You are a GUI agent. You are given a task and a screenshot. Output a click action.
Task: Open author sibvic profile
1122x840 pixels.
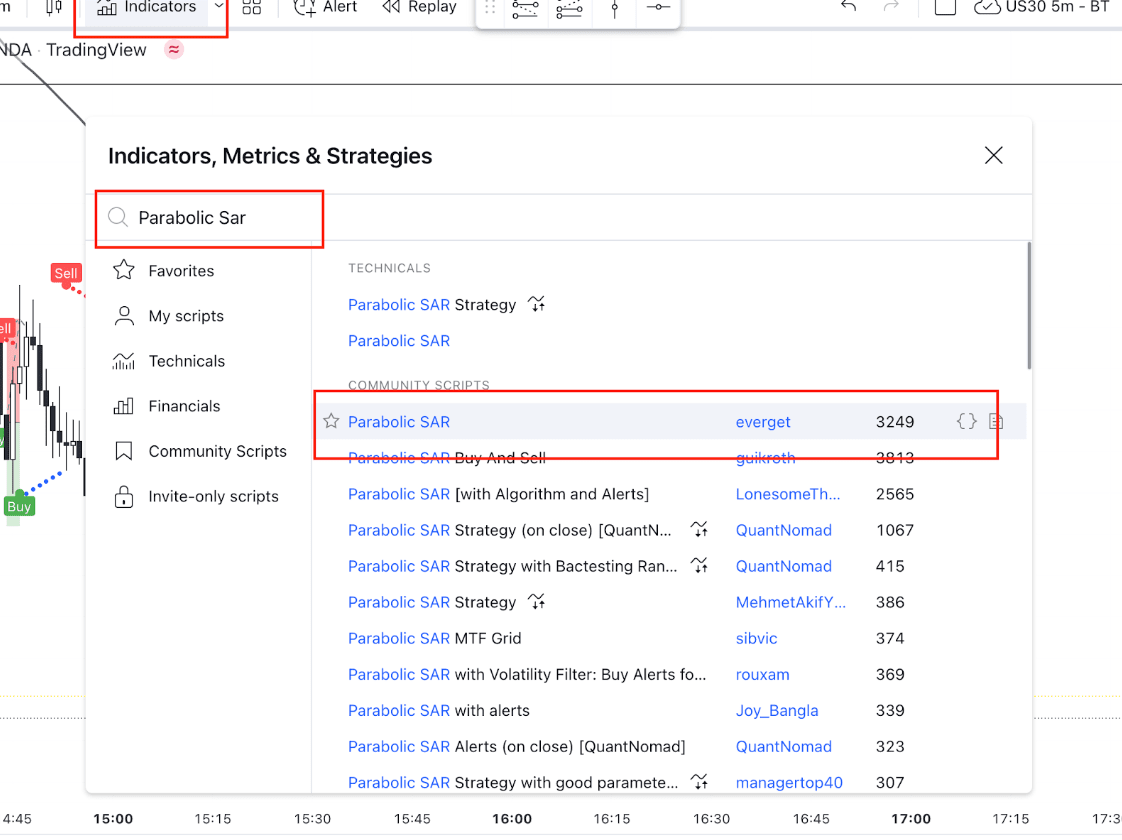pyautogui.click(x=756, y=638)
